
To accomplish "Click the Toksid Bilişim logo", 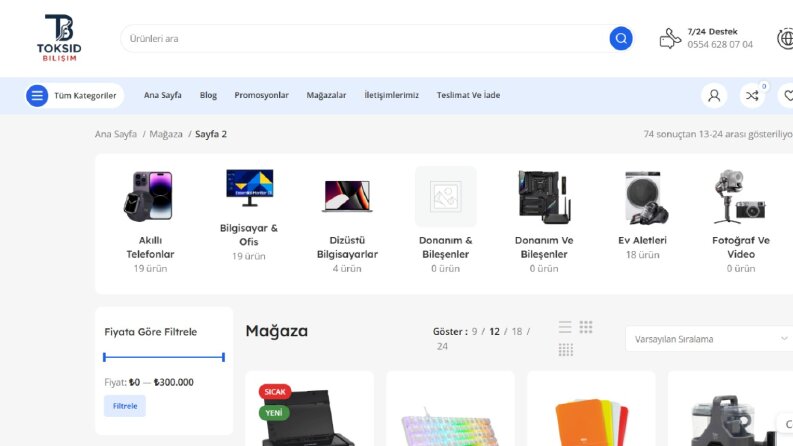I will point(59,38).
